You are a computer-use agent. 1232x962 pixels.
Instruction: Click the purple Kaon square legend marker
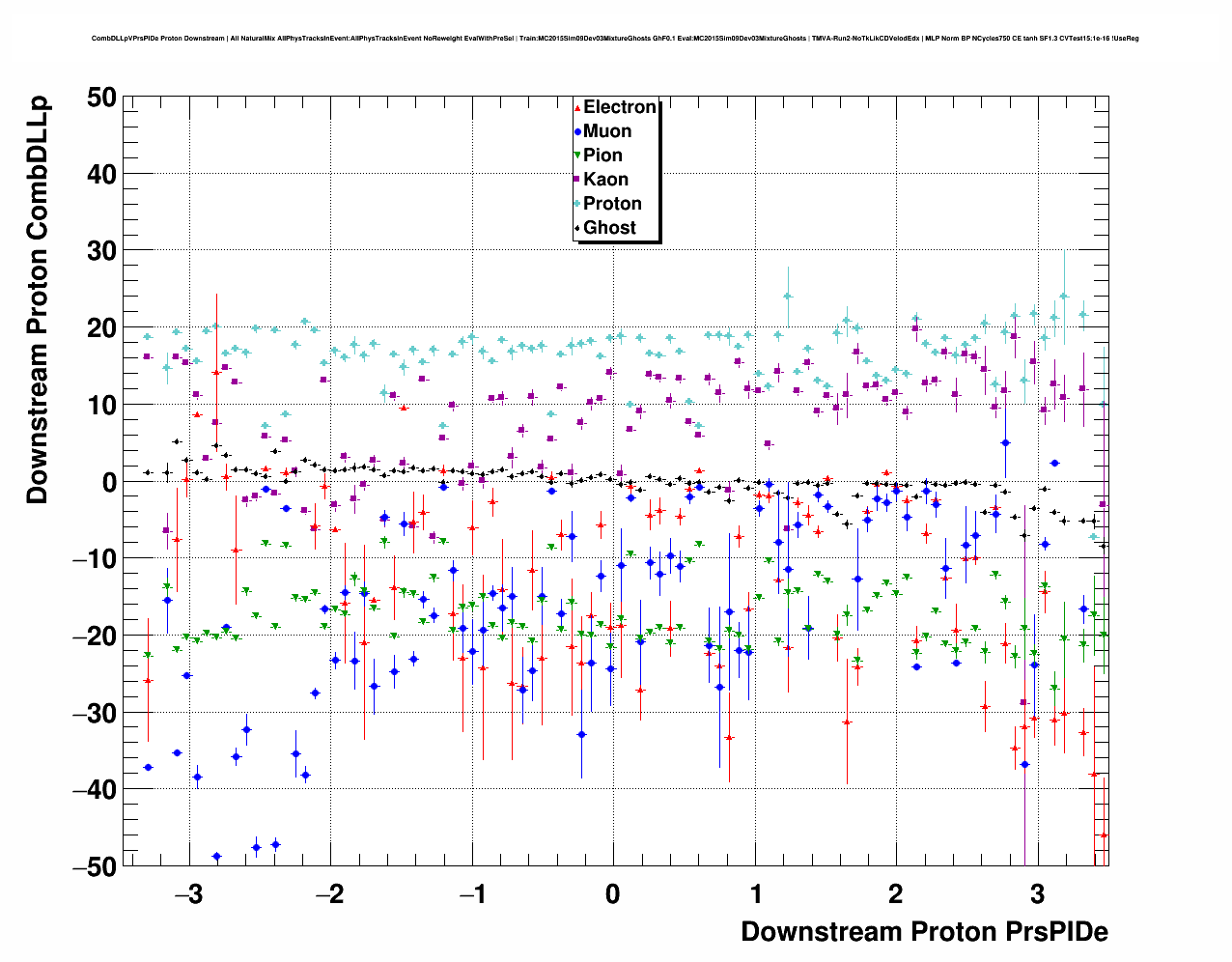[x=577, y=180]
